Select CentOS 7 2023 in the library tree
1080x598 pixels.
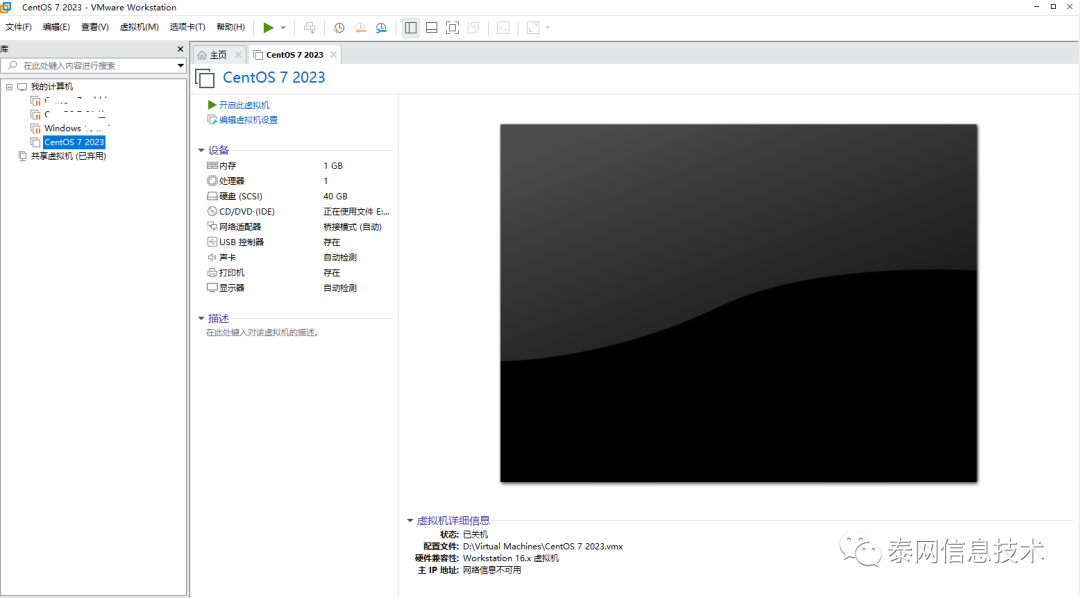click(74, 142)
